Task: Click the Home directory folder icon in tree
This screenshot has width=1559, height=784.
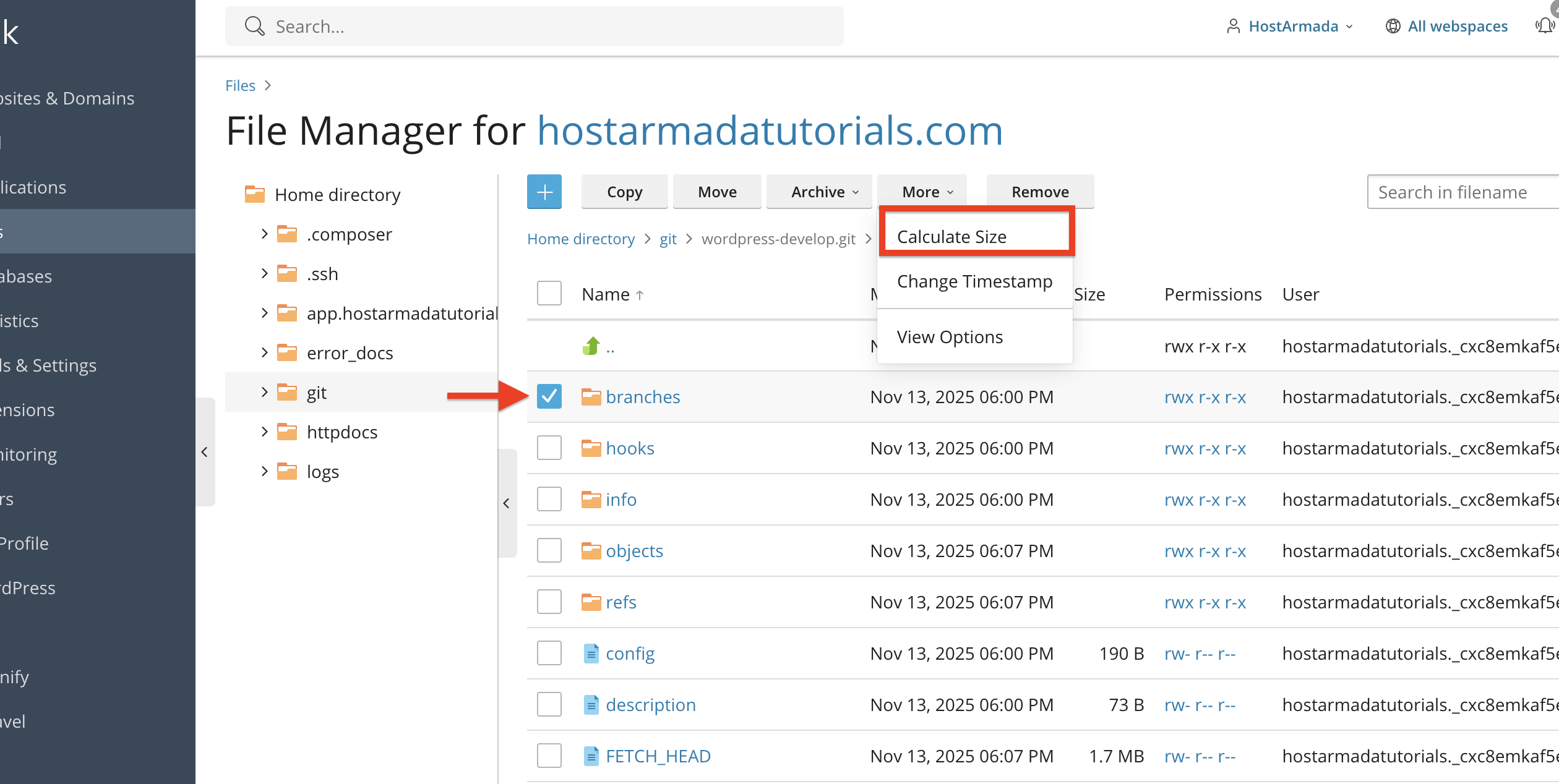Action: tap(255, 195)
